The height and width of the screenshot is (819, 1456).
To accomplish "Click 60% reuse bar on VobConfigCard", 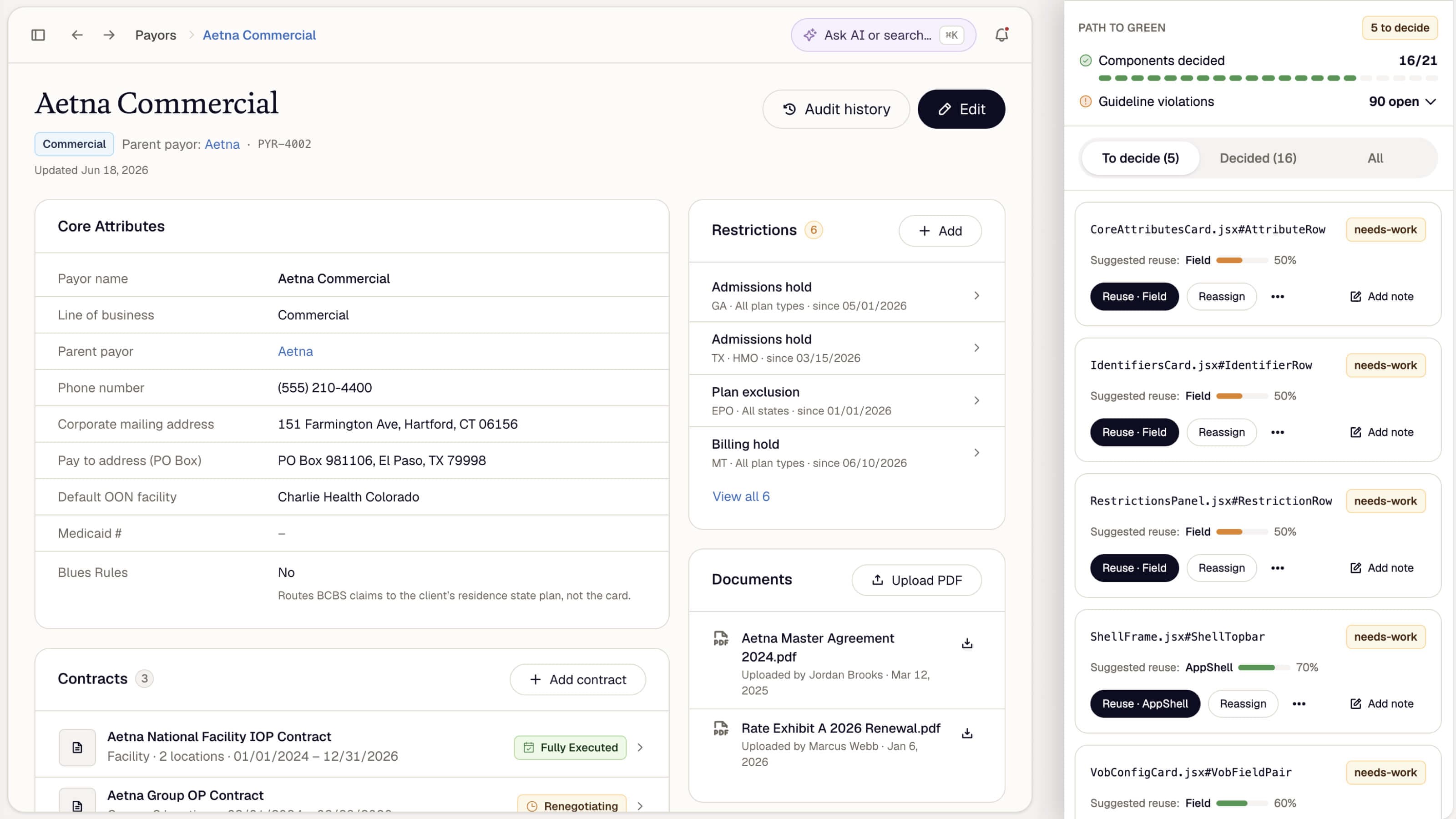I will click(1242, 803).
